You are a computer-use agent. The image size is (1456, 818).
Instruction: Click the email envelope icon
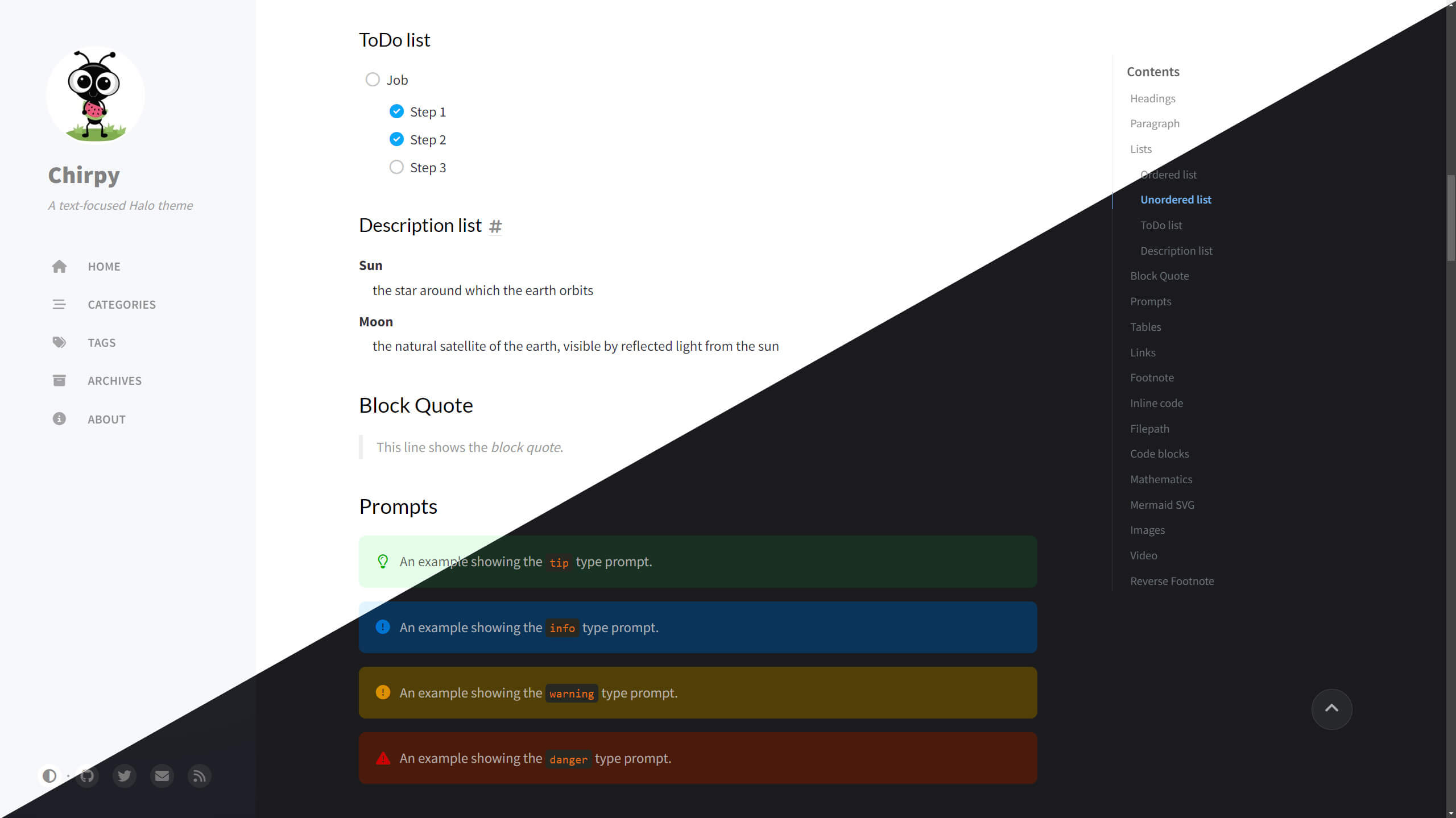[162, 776]
